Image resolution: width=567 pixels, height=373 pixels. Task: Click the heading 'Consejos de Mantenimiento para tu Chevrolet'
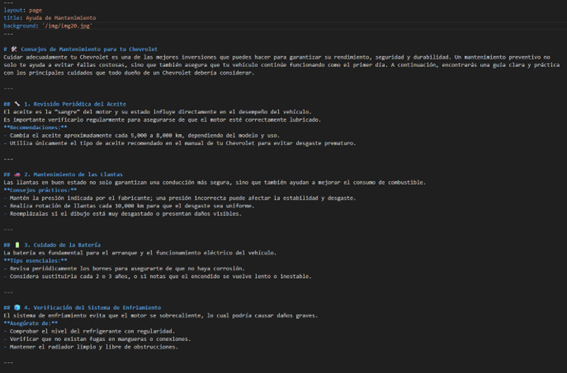point(89,49)
